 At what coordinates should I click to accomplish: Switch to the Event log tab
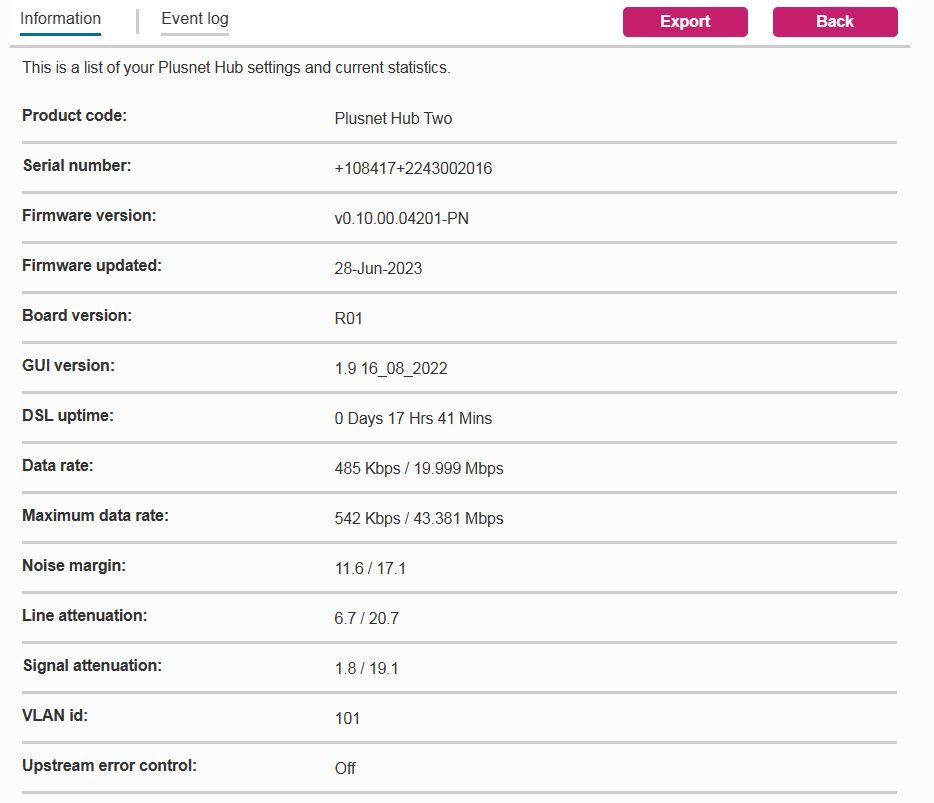coord(195,19)
